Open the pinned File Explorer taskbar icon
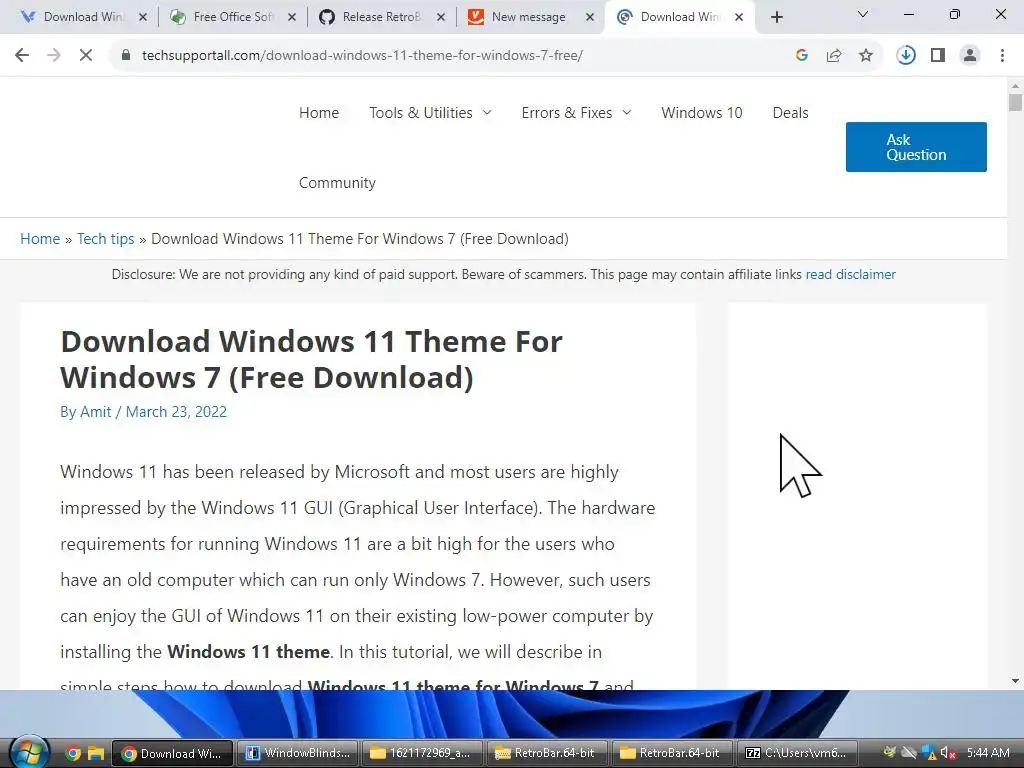Viewport: 1024px width, 768px height. 96,754
